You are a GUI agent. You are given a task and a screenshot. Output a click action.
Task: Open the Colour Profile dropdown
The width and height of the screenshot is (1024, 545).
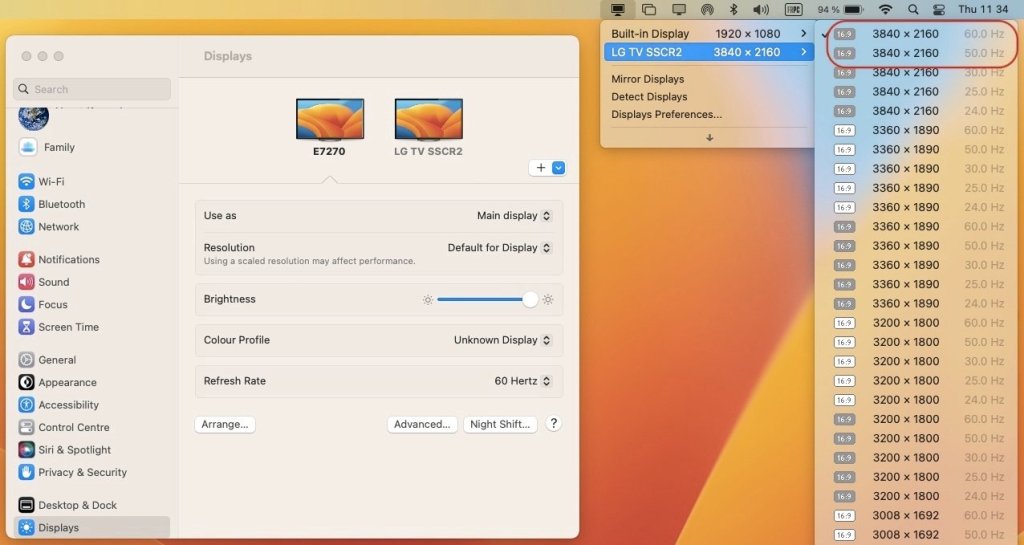[502, 340]
